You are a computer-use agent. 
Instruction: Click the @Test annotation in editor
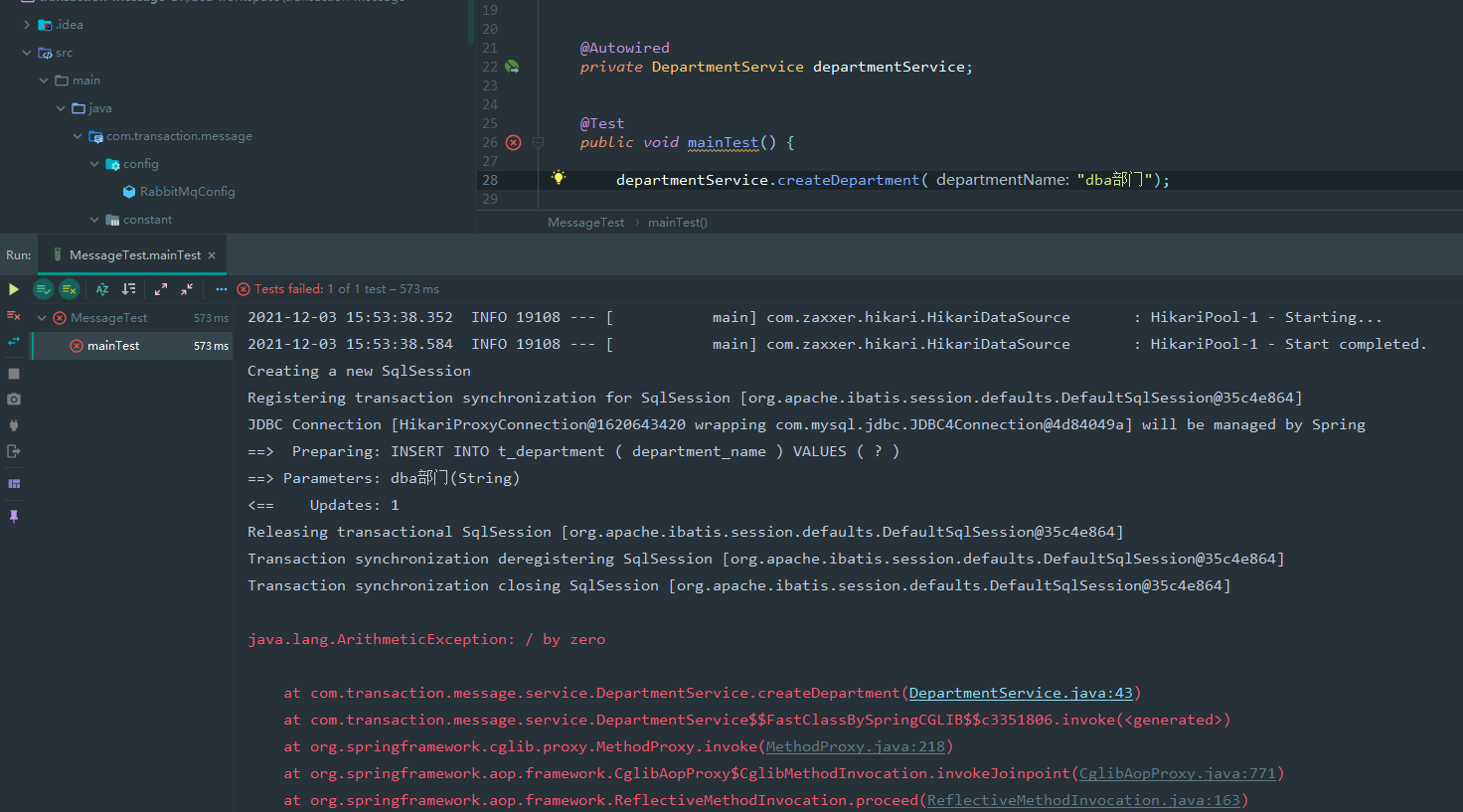coord(602,123)
